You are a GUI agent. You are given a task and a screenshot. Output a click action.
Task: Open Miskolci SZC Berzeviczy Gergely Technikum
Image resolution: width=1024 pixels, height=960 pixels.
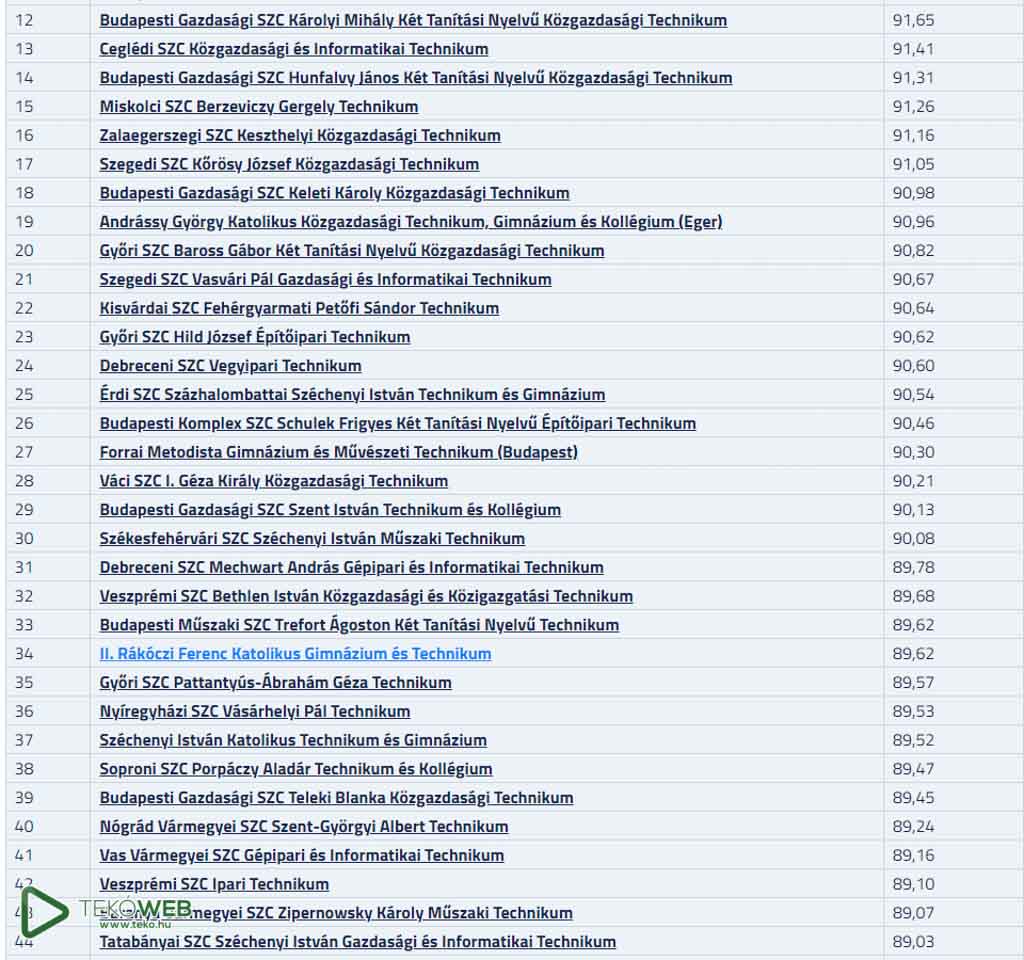click(x=259, y=106)
